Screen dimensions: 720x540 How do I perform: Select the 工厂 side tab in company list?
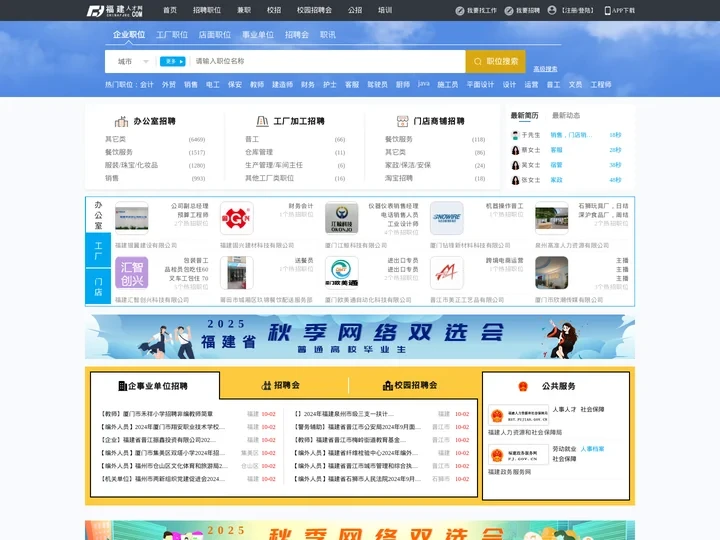point(98,250)
